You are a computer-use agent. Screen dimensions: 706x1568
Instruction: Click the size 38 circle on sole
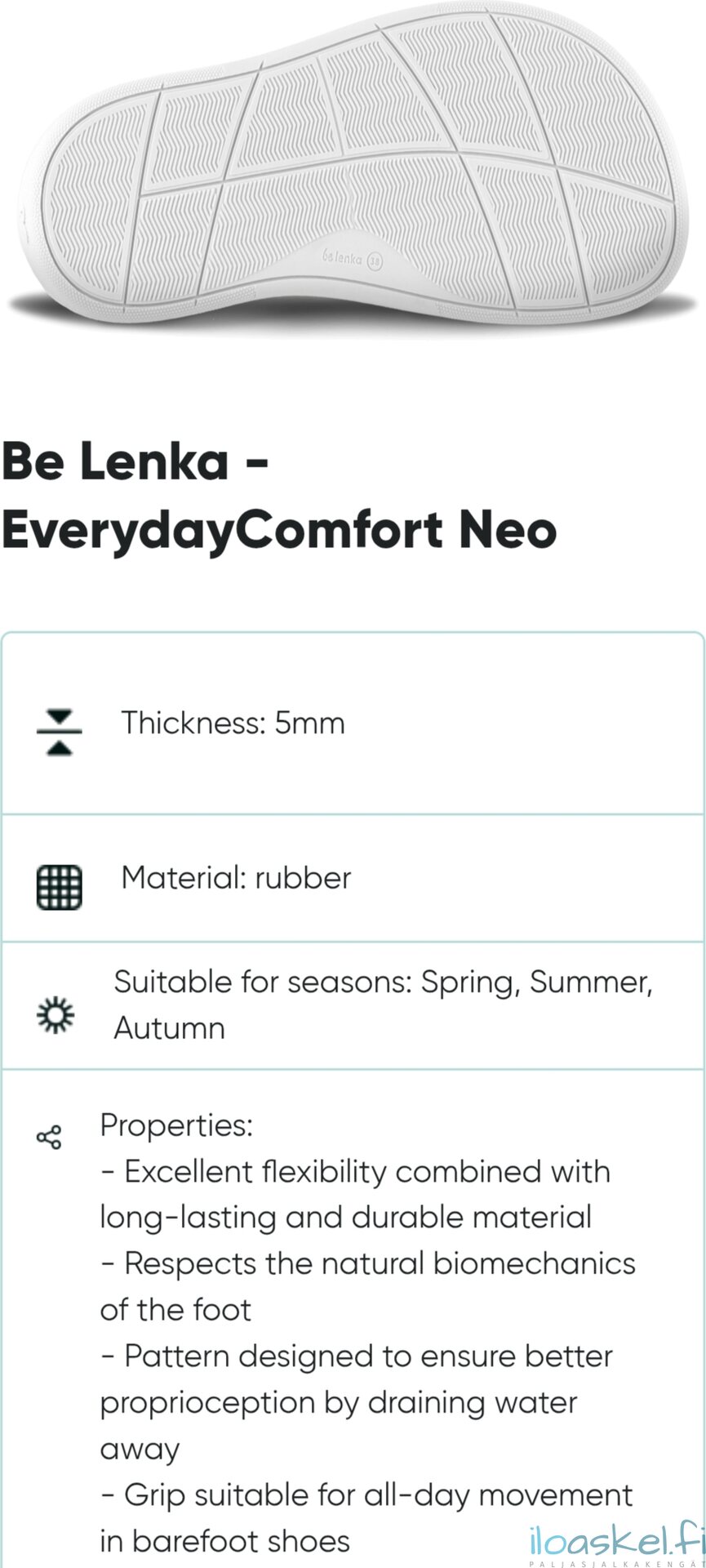[375, 261]
